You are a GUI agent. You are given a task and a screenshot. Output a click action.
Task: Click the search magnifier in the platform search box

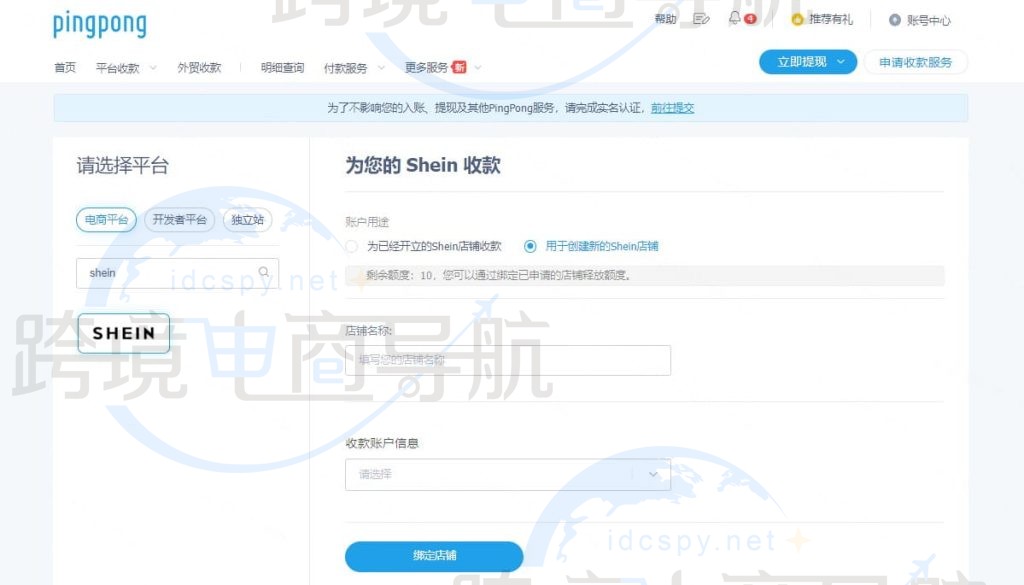click(262, 272)
